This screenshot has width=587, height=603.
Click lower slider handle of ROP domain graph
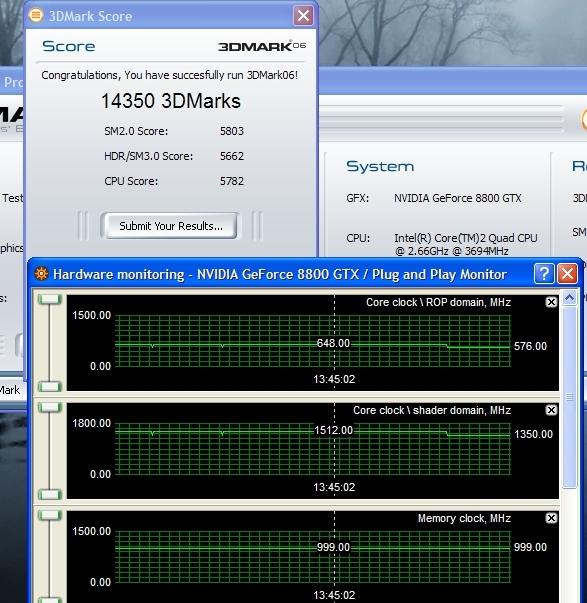[x=50, y=386]
